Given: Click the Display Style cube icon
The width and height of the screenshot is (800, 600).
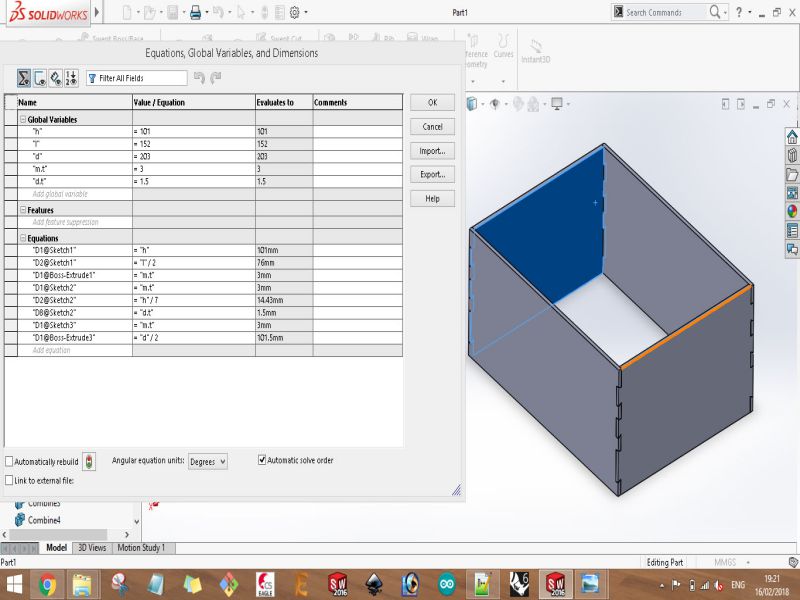Looking at the screenshot, I should coord(472,104).
